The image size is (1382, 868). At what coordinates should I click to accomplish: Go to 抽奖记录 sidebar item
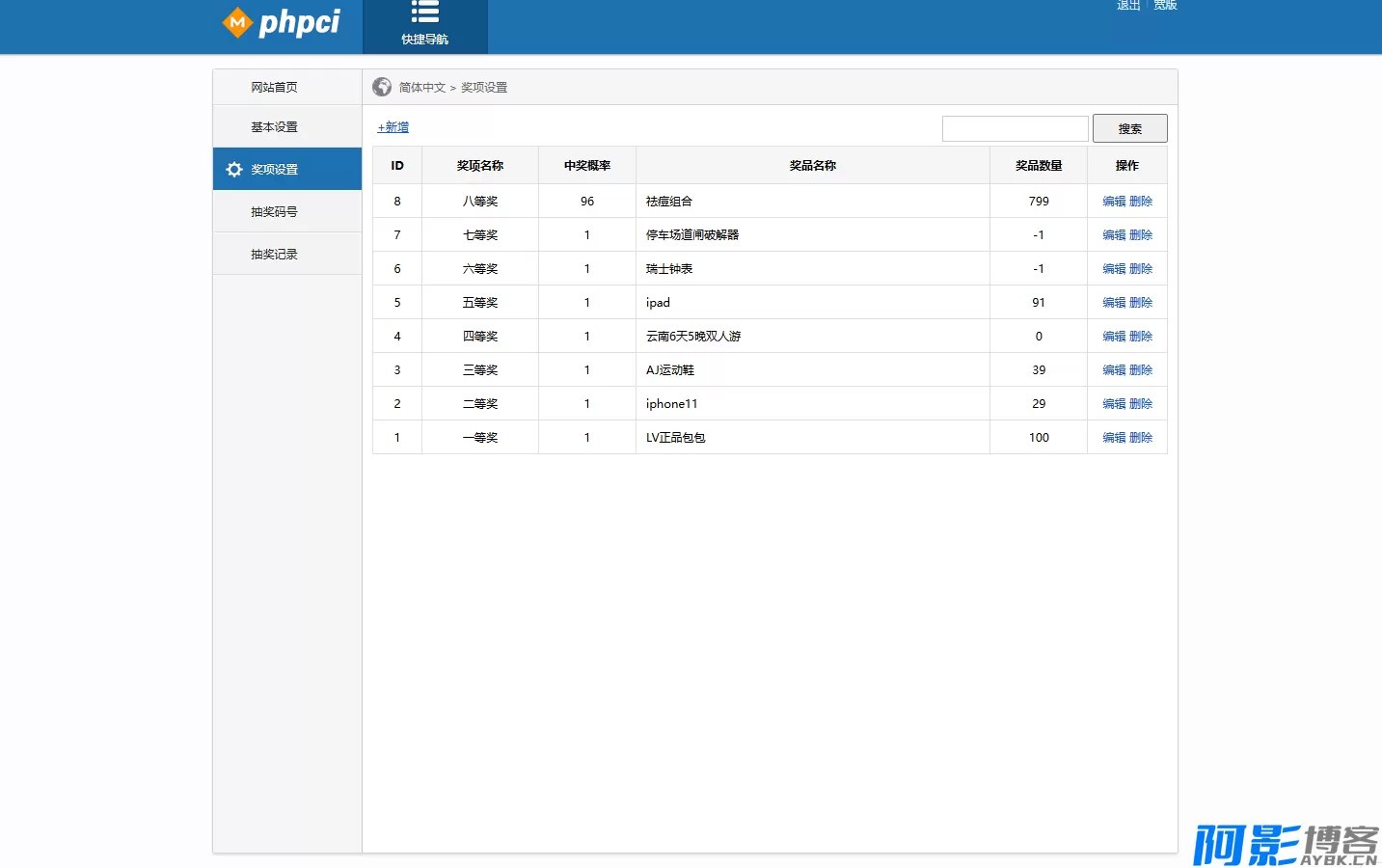point(274,255)
